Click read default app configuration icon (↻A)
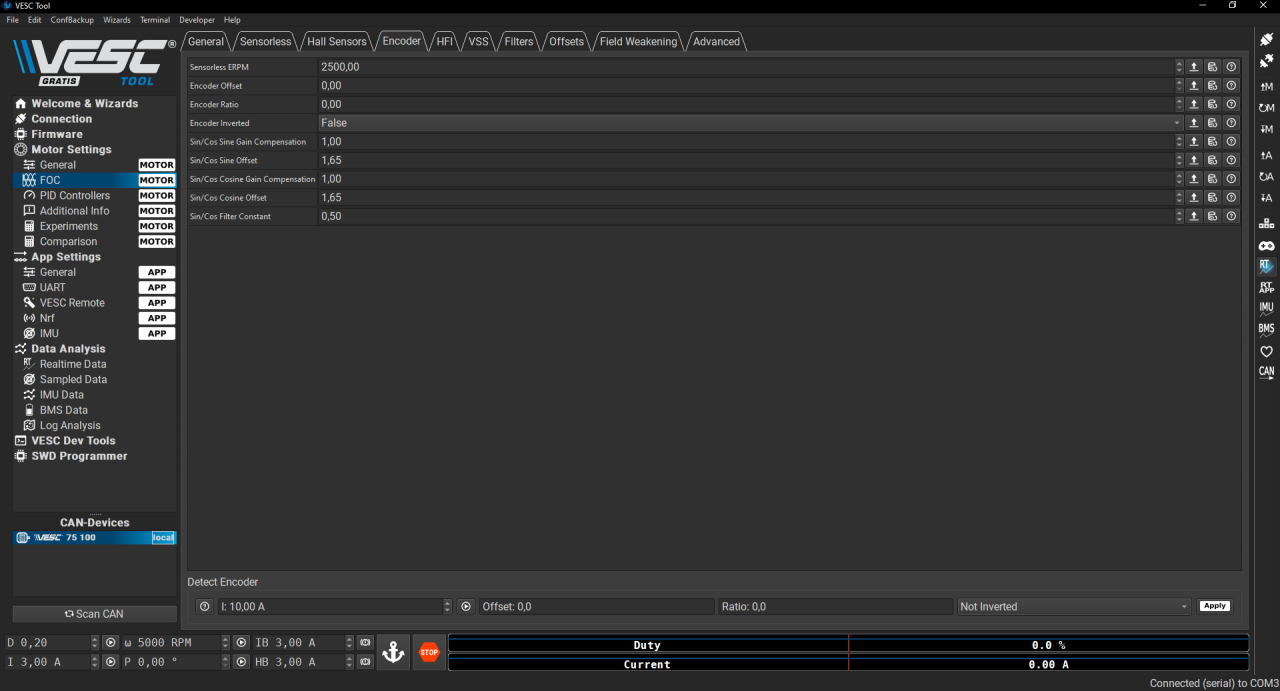1280x691 pixels. click(x=1266, y=177)
